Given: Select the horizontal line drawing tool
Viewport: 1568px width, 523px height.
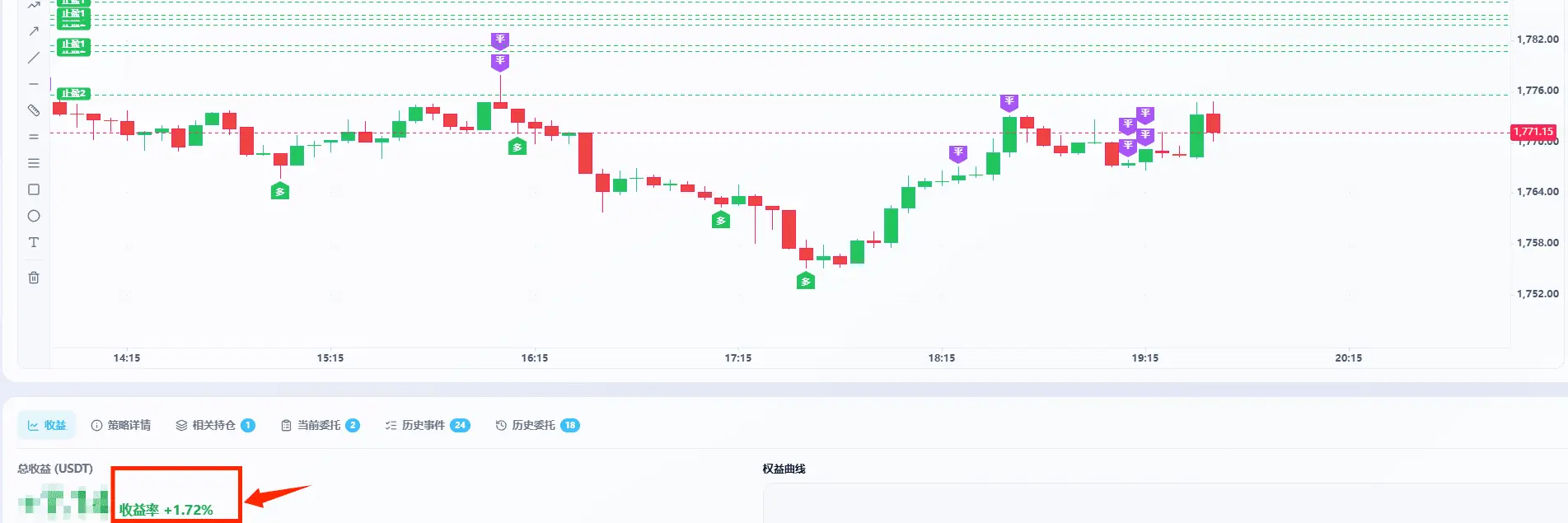Looking at the screenshot, I should [34, 84].
